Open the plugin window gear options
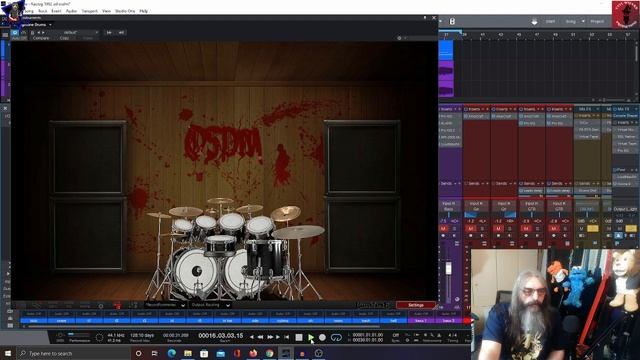 [x=399, y=38]
